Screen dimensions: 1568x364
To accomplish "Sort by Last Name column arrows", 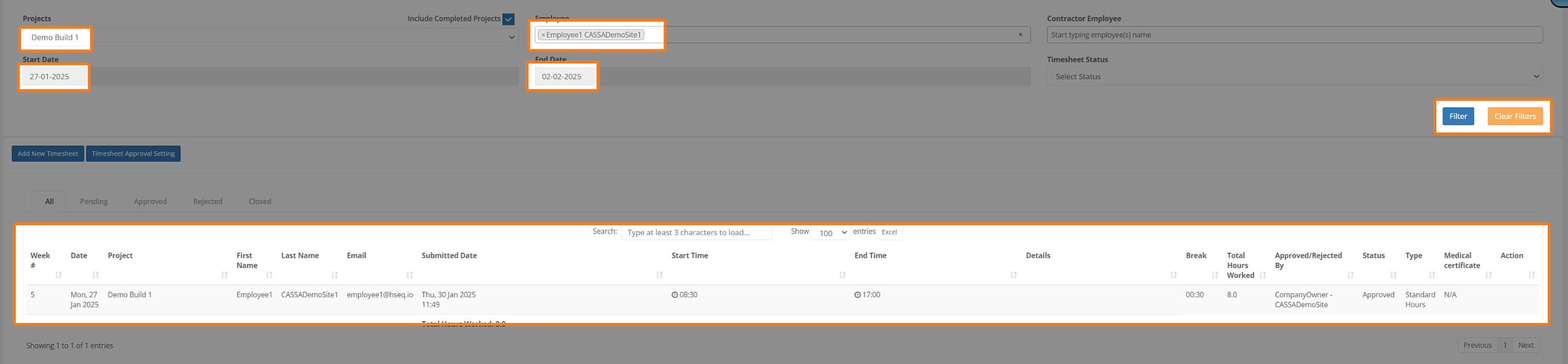I will (334, 275).
